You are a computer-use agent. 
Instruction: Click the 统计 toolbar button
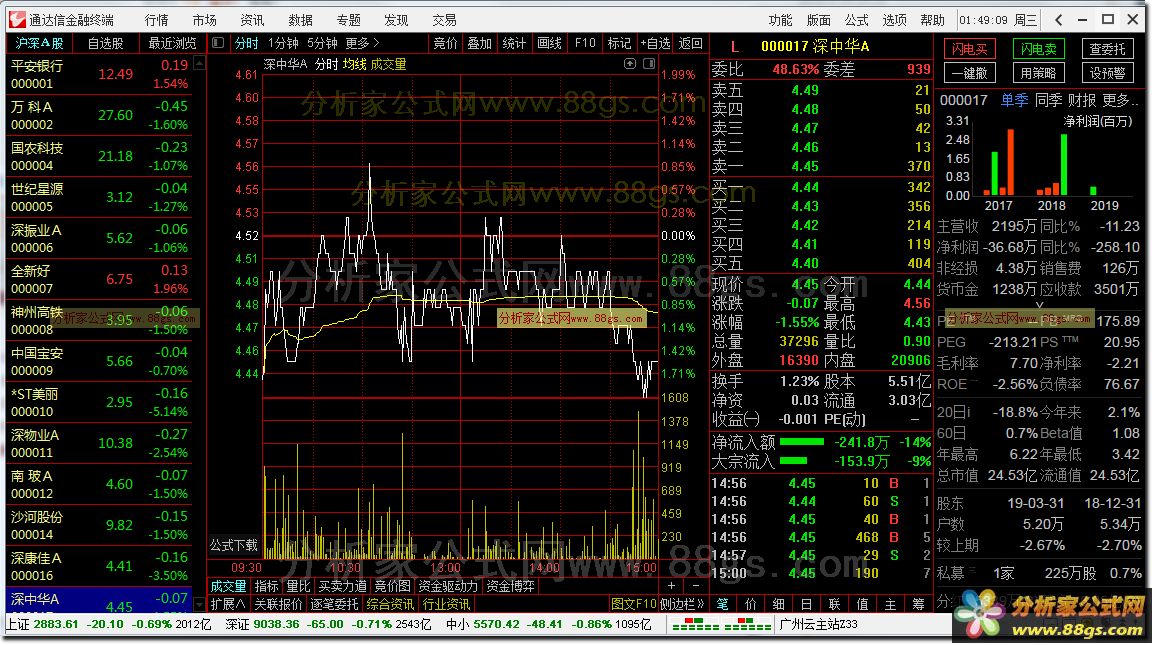tap(514, 43)
